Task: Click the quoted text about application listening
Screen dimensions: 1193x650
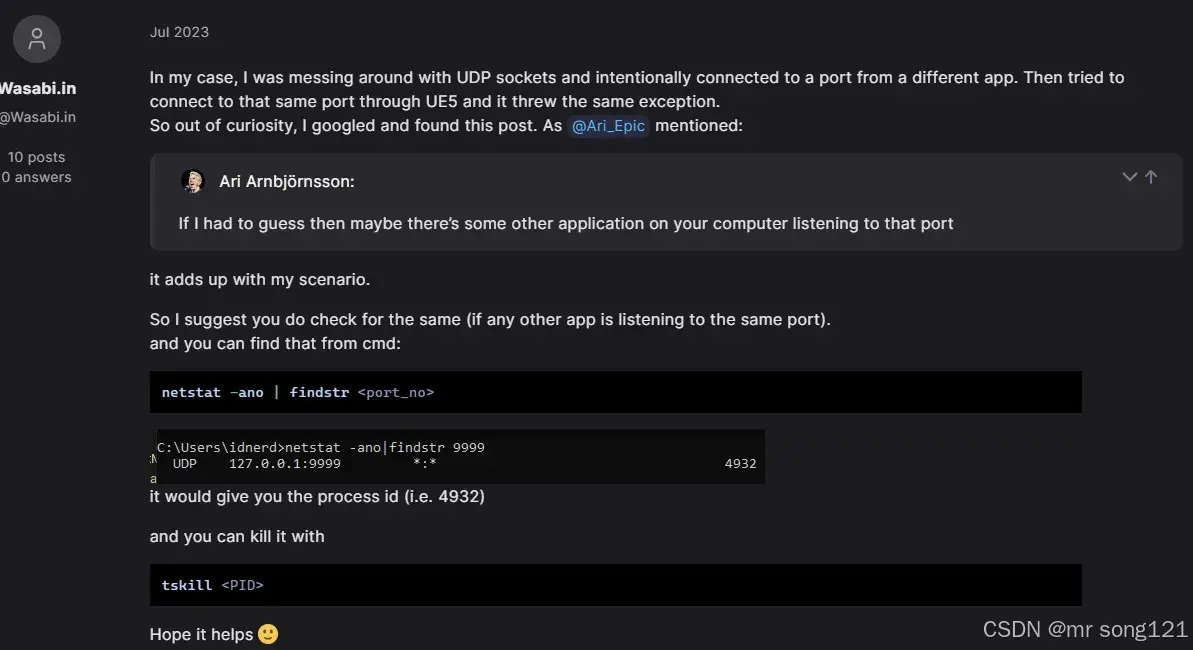Action: pyautogui.click(x=565, y=223)
